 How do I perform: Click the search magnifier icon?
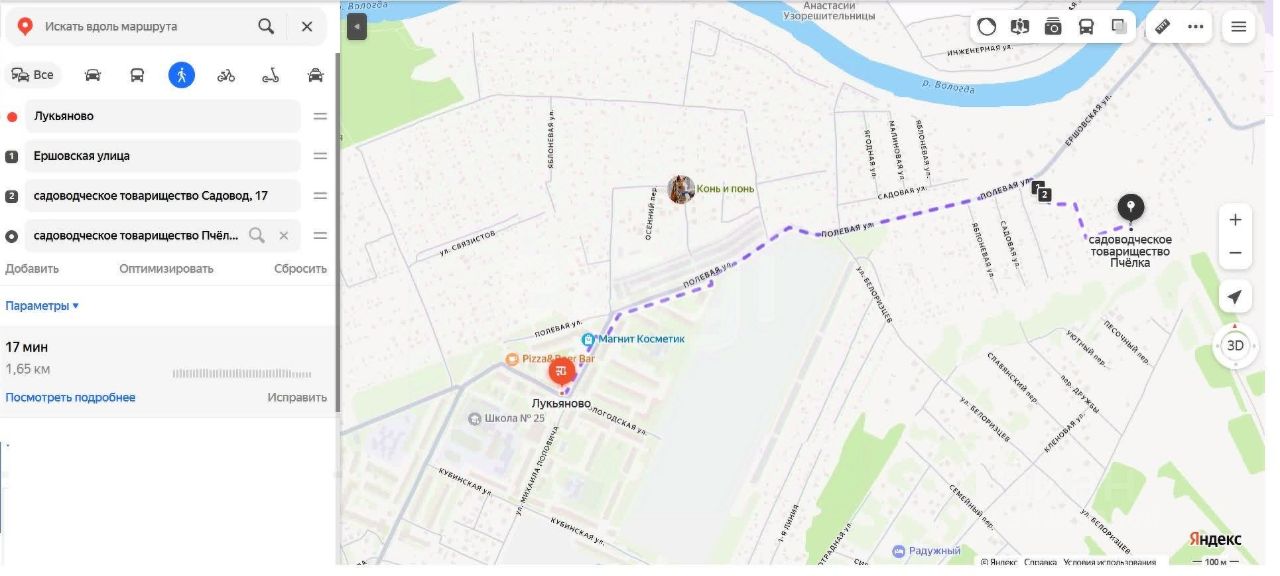pyautogui.click(x=266, y=27)
